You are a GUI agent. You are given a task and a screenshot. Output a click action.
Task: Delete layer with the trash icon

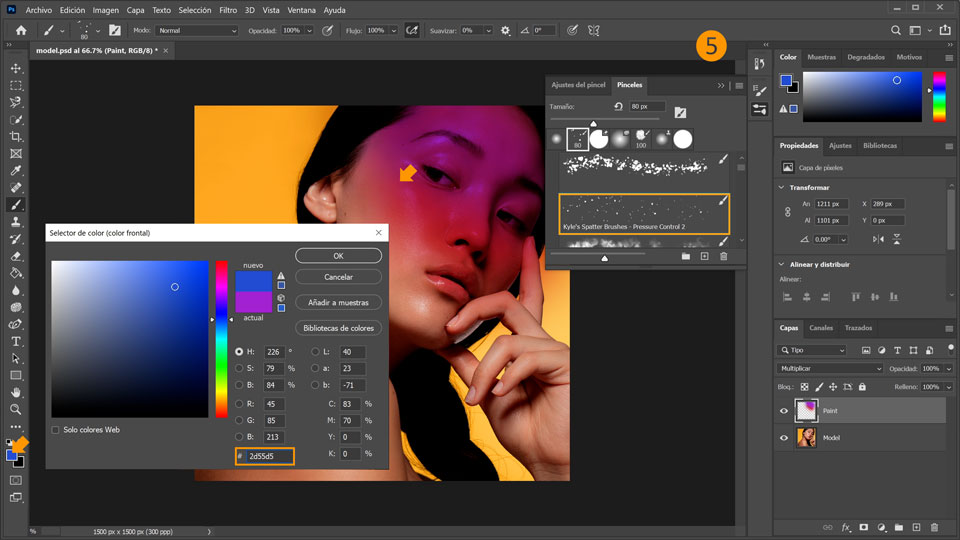coord(934,527)
